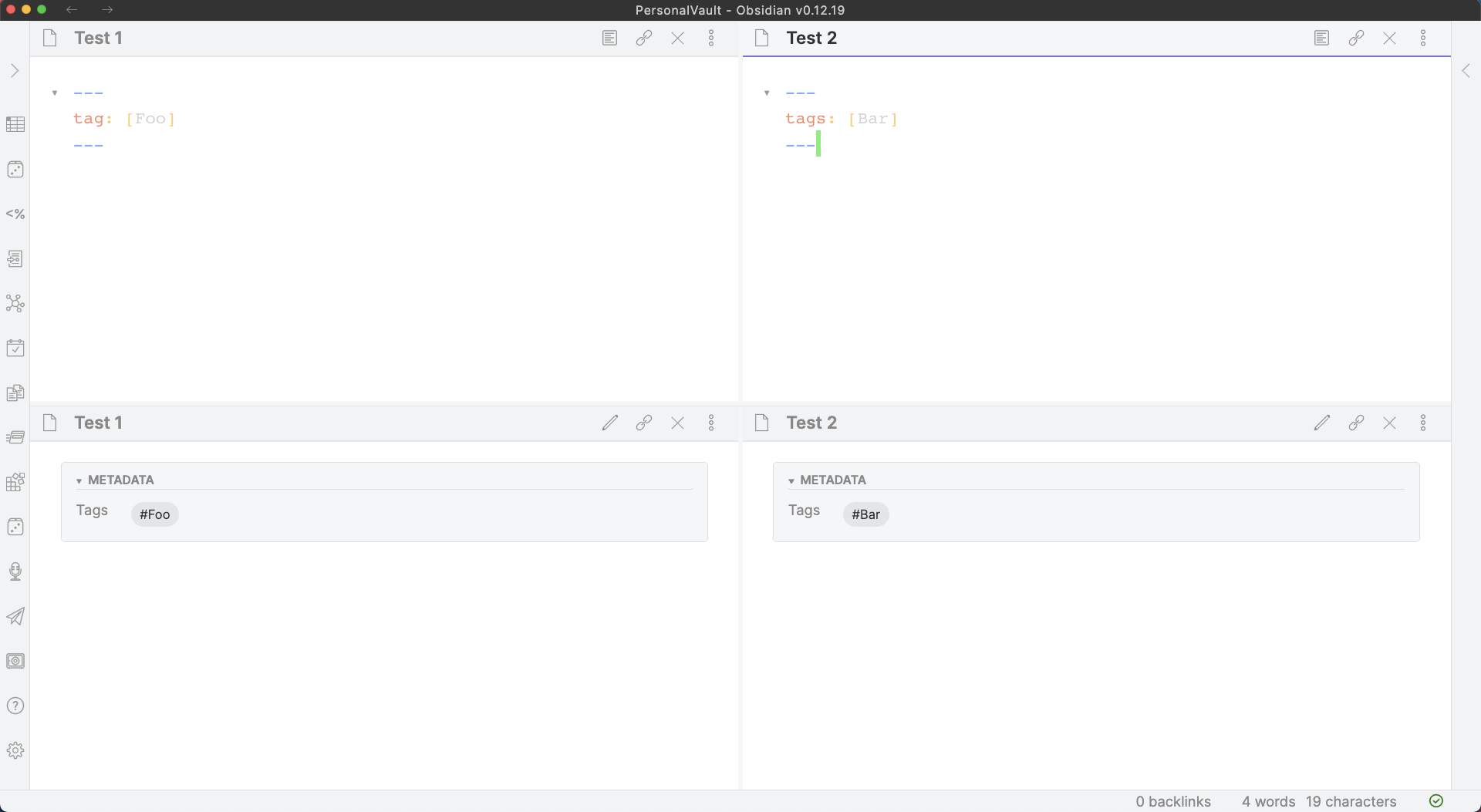Click the stacked cards ribbon icon
This screenshot has width=1481, height=812.
pyautogui.click(x=15, y=437)
